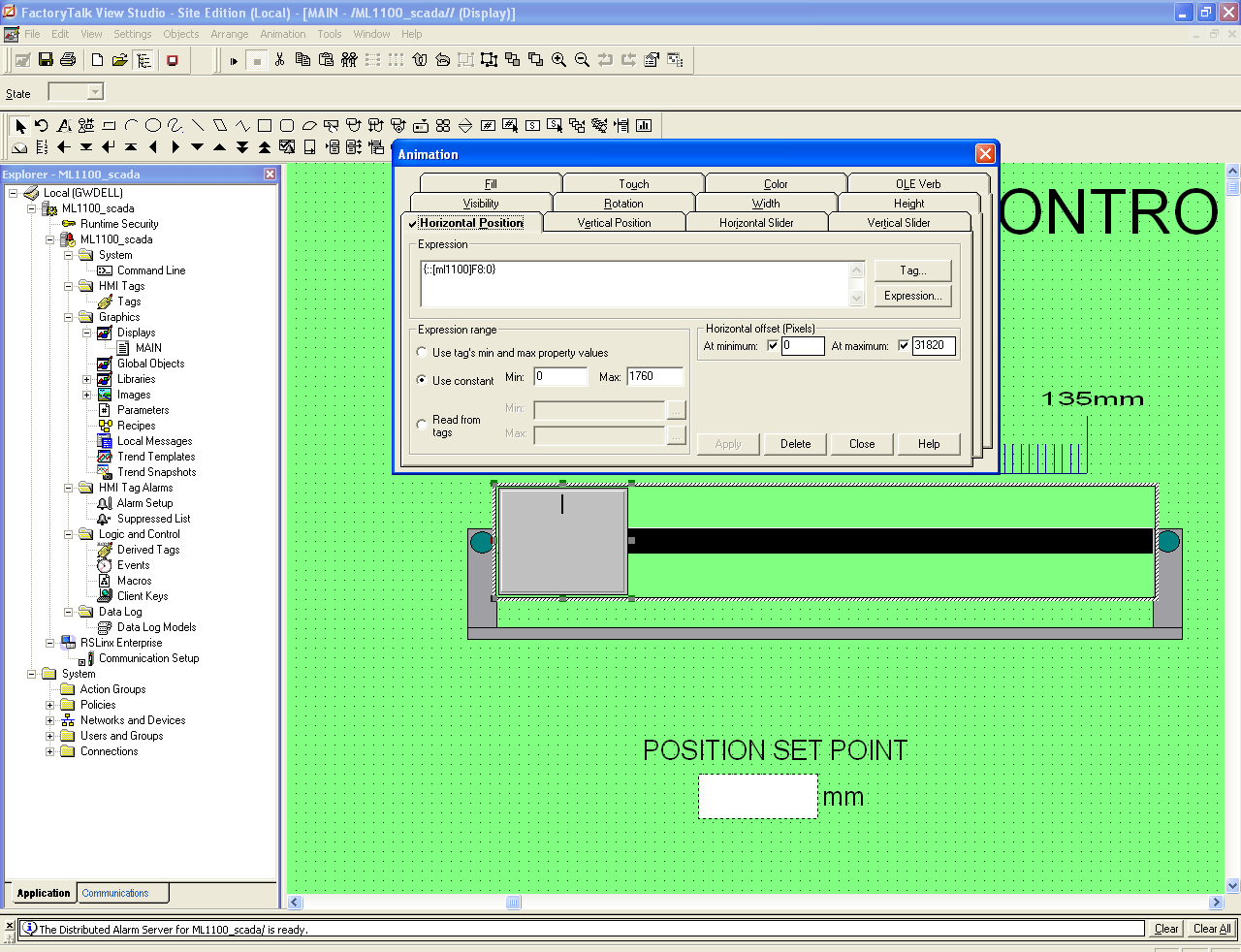Click the Print icon in the toolbar
This screenshot has width=1241, height=952.
(x=68, y=60)
